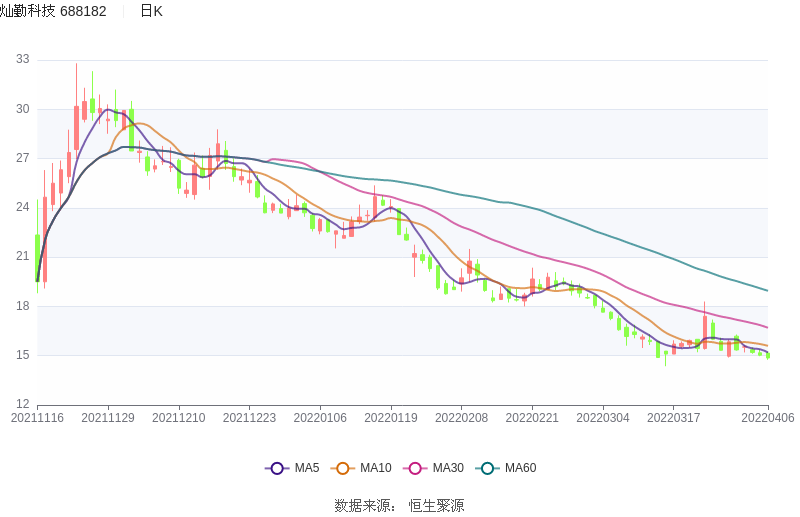Toggle MA60 line visibility via its legend text
This screenshot has height=517, width=800.
point(520,468)
